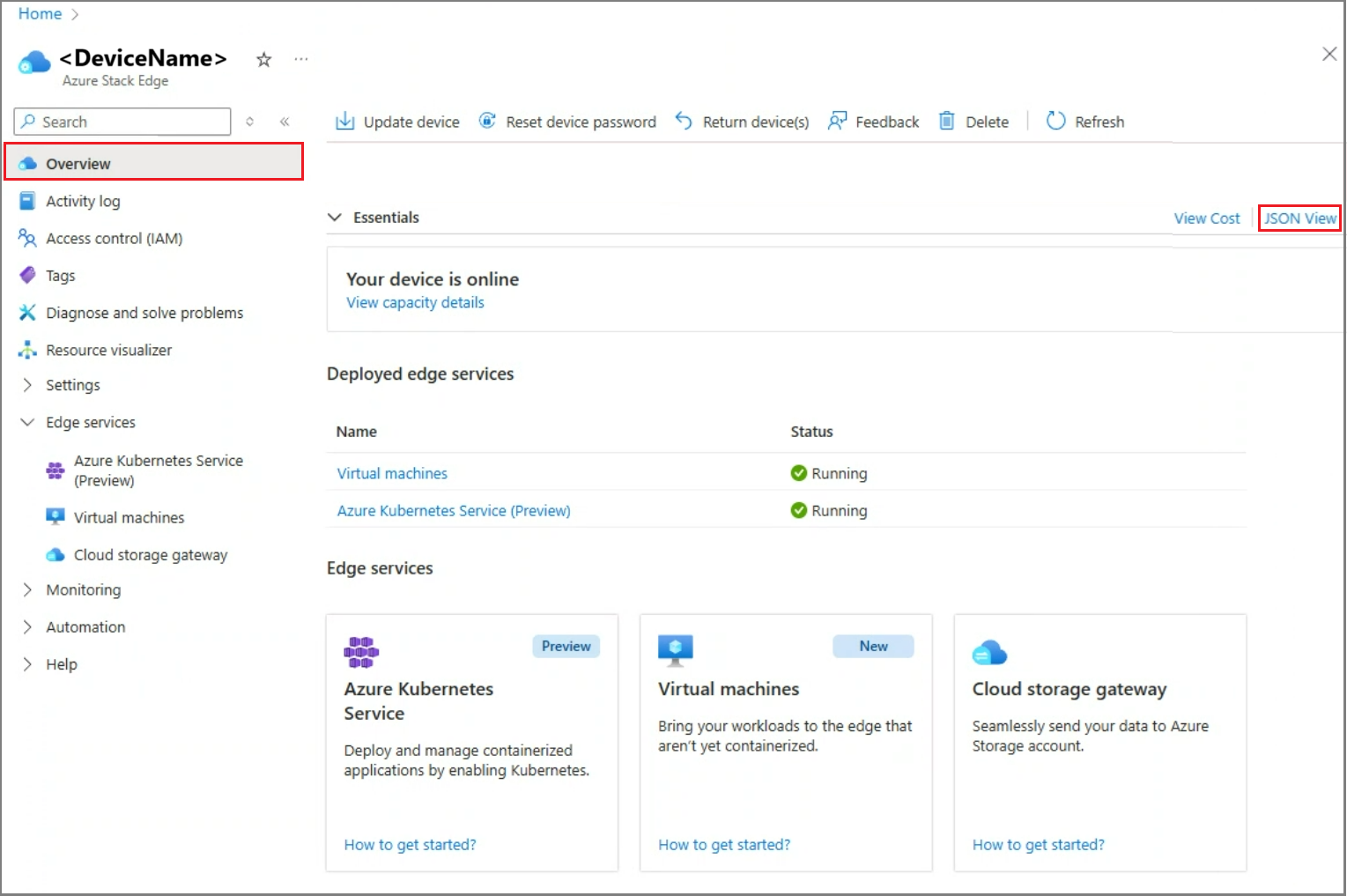Open the Tags page from navigation

[x=60, y=275]
